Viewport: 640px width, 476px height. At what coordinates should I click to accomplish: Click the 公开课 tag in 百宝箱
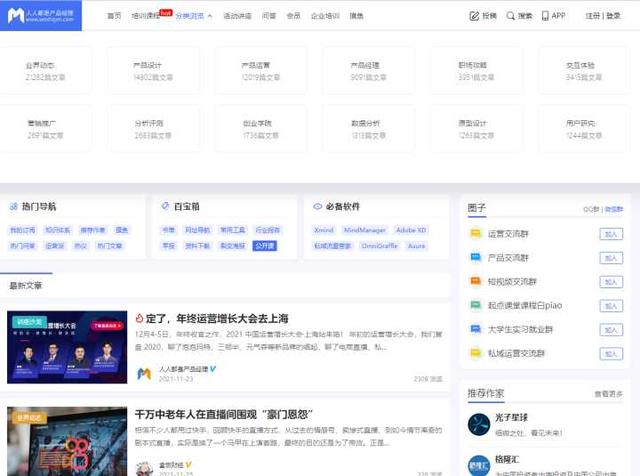[264, 245]
